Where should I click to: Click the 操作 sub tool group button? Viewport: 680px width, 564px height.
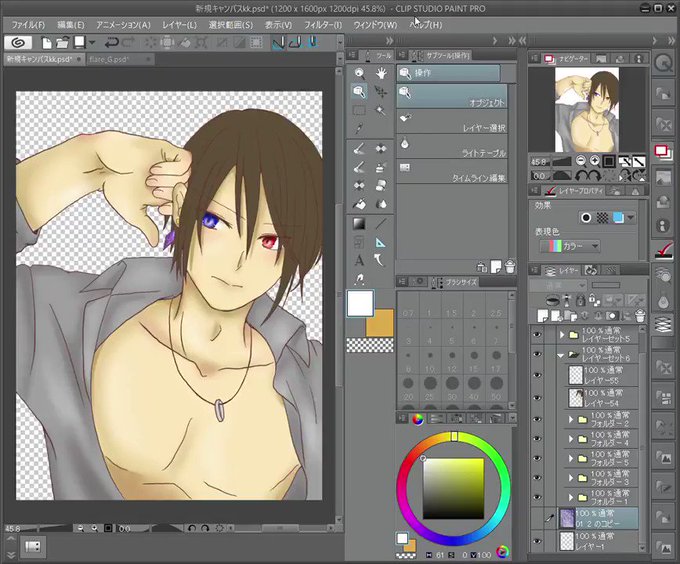pos(448,73)
